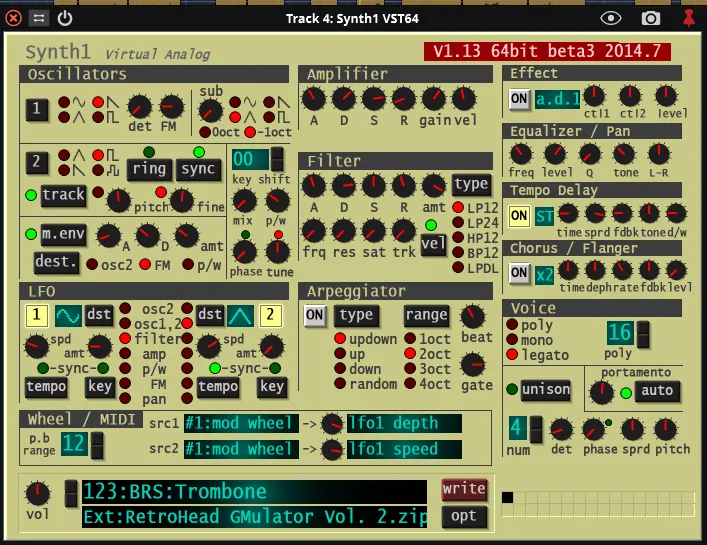
Task: Select LFO 1 sine waveform icon
Action: [x=69, y=315]
